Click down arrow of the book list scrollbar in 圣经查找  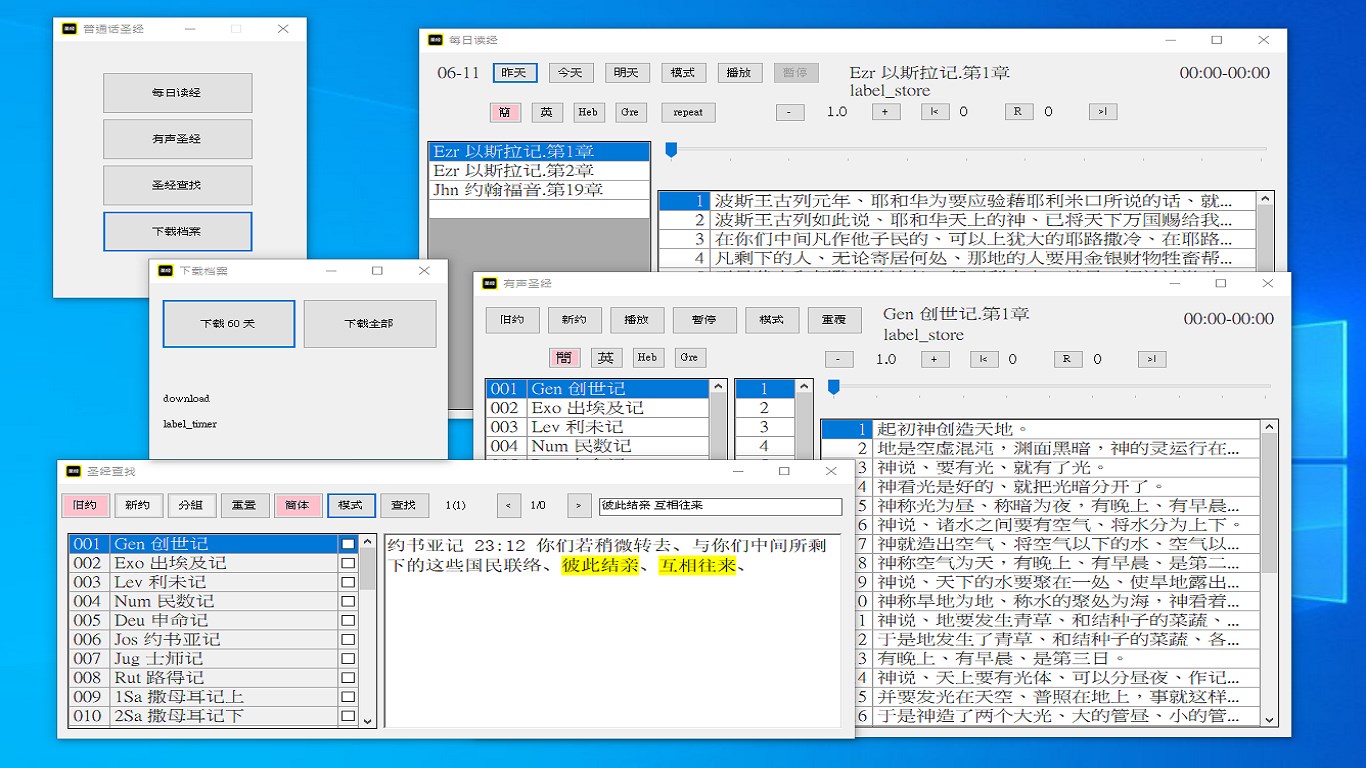click(x=367, y=720)
